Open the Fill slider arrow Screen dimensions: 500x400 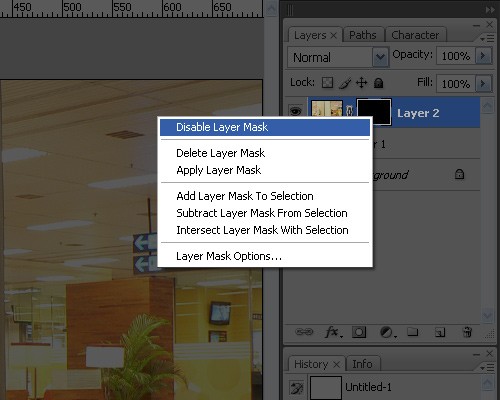click(x=483, y=83)
